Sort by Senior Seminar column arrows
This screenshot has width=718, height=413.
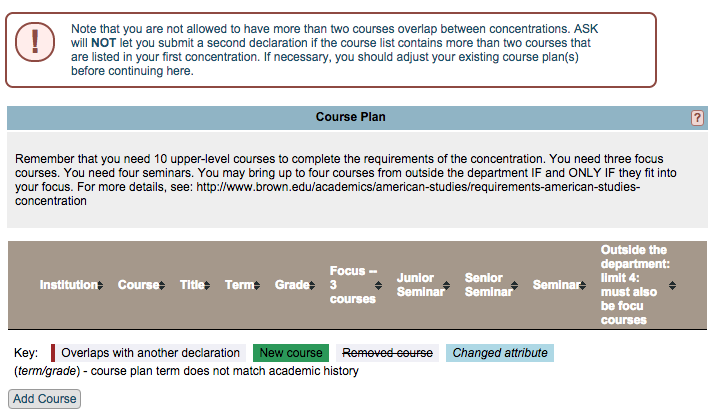[515, 285]
